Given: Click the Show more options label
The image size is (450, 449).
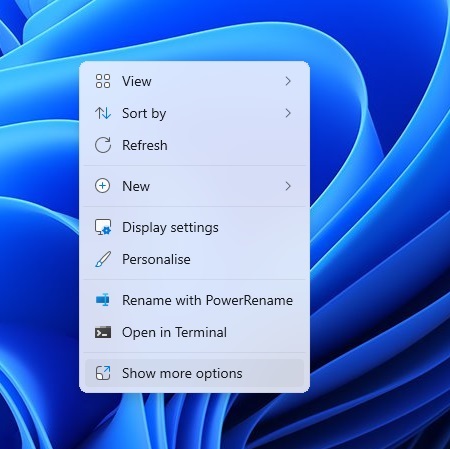Looking at the screenshot, I should click(x=182, y=374).
